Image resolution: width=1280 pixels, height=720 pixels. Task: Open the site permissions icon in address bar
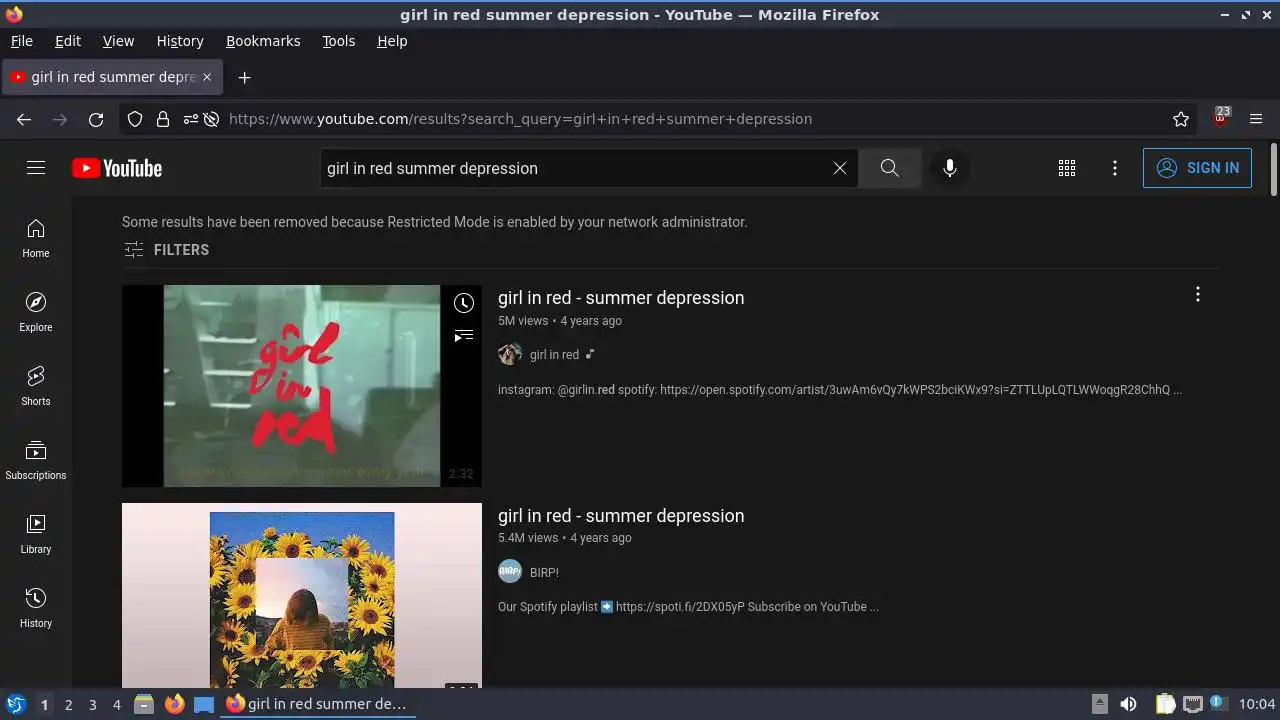pyautogui.click(x=191, y=119)
